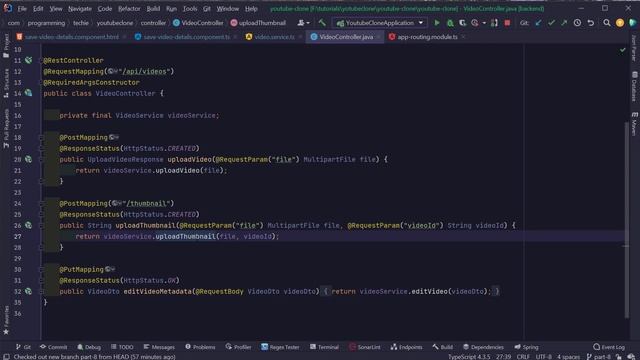
Task: Open the Spring tool window
Action: [527, 347]
